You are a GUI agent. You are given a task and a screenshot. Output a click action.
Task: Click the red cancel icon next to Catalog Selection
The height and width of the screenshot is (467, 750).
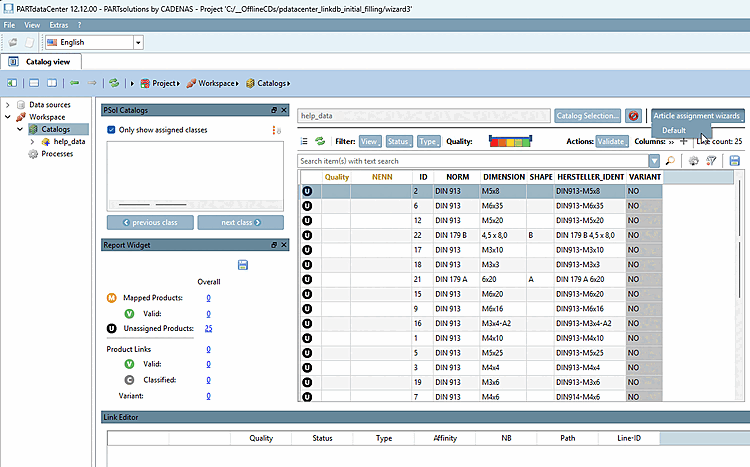633,116
